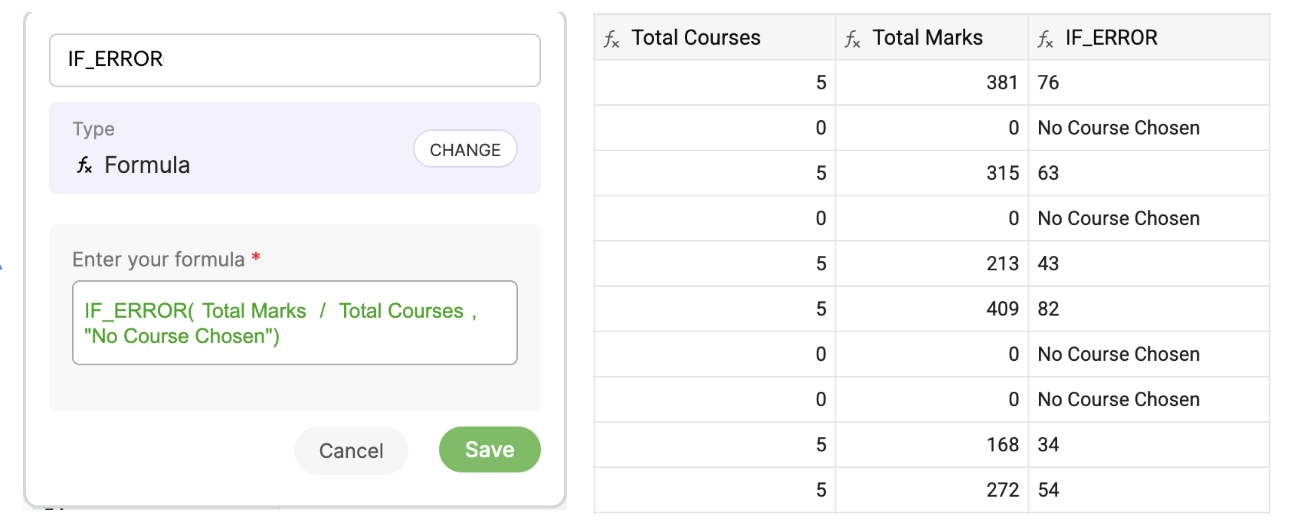
Task: Click the Formula type fx icon
Action: (x=85, y=166)
